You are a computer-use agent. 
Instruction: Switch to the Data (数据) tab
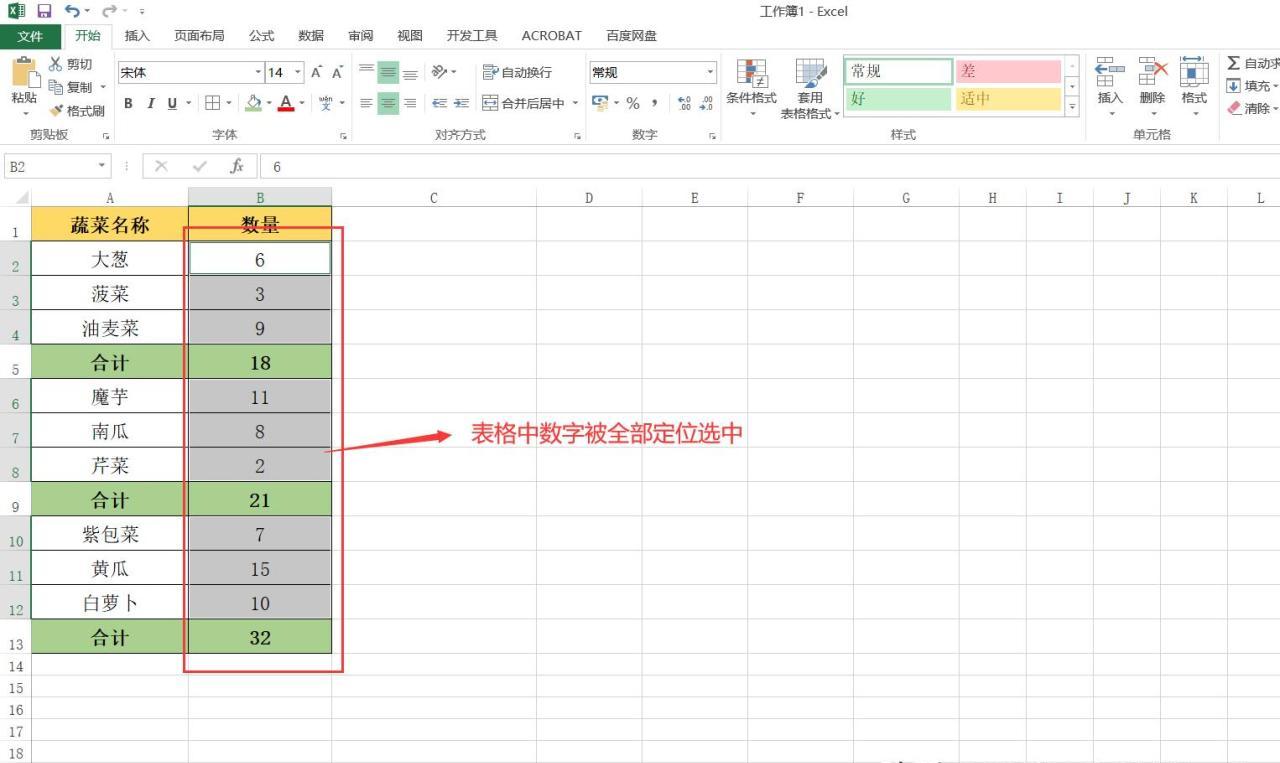coord(311,36)
